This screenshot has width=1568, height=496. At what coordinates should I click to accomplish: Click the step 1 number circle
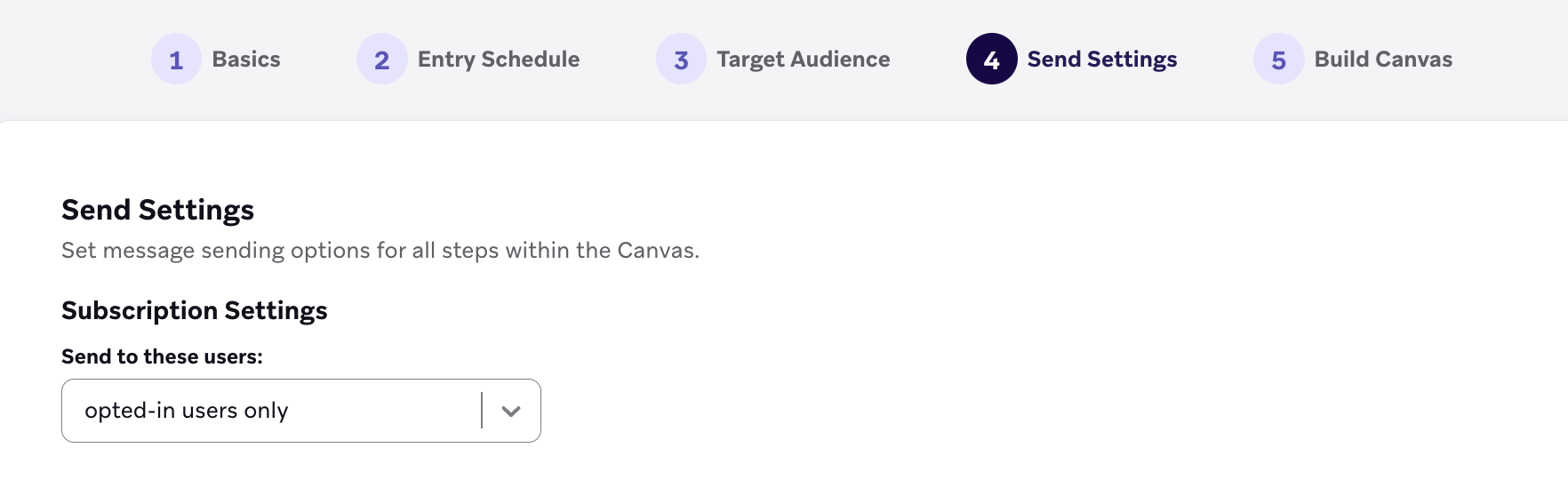tap(176, 59)
